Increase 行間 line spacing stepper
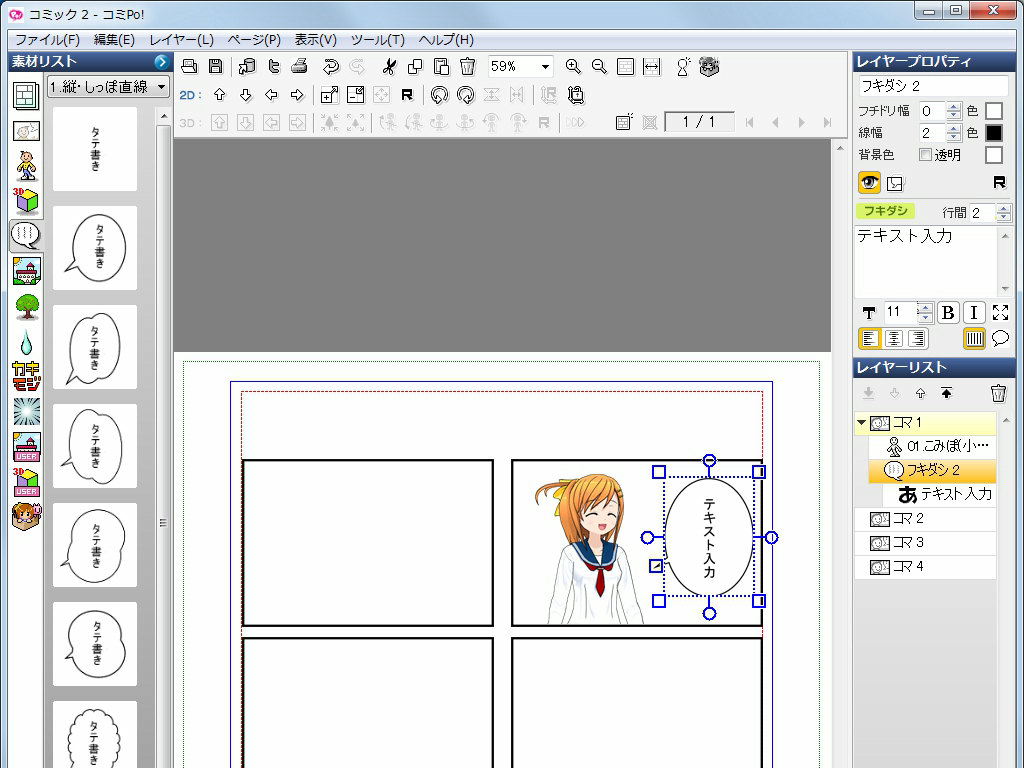Image resolution: width=1024 pixels, height=768 pixels. [x=1004, y=208]
